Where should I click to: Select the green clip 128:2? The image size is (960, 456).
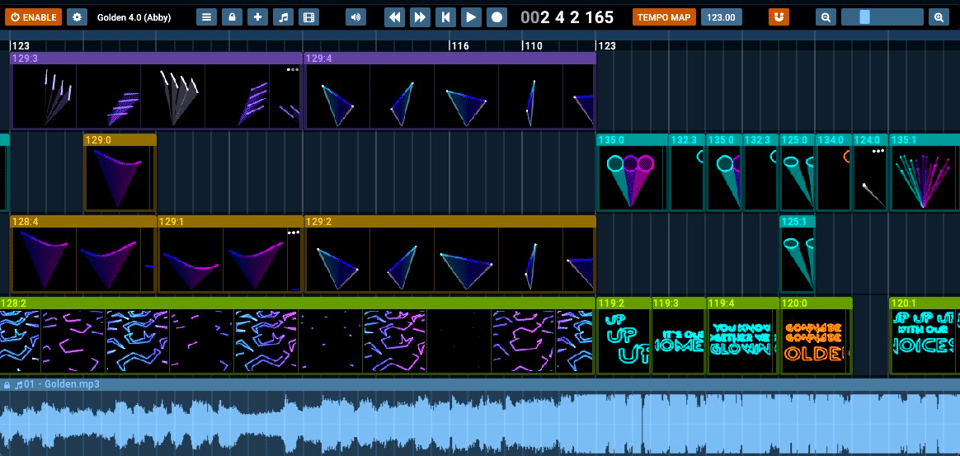coord(297,336)
